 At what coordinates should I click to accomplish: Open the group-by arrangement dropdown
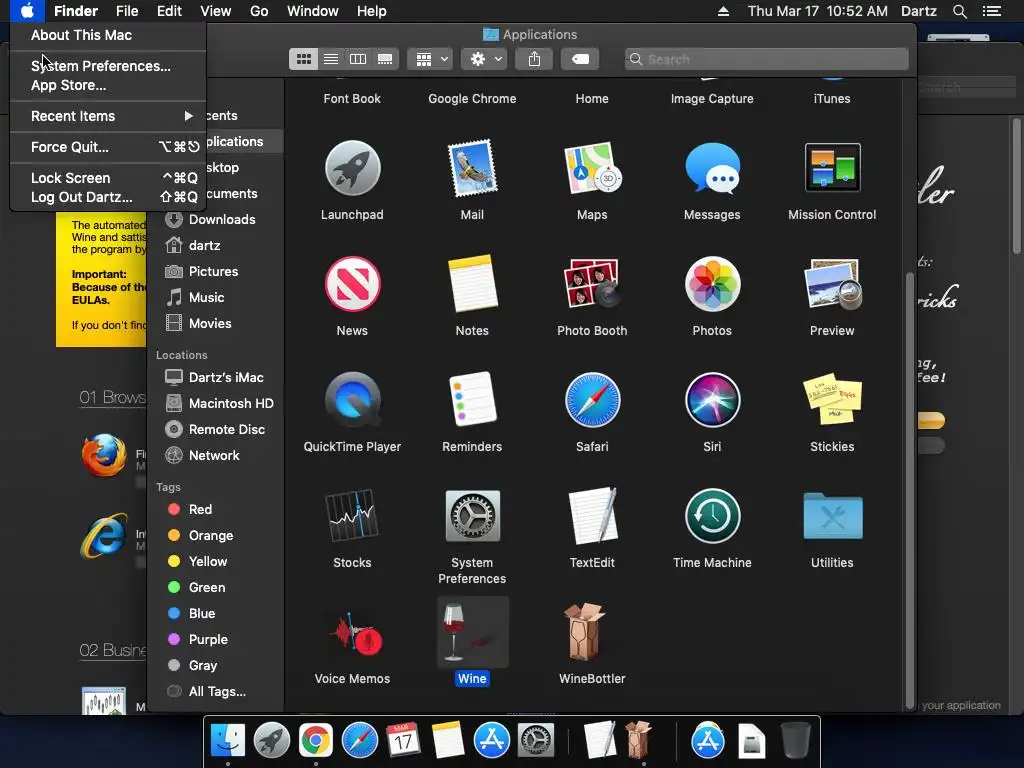click(430, 59)
